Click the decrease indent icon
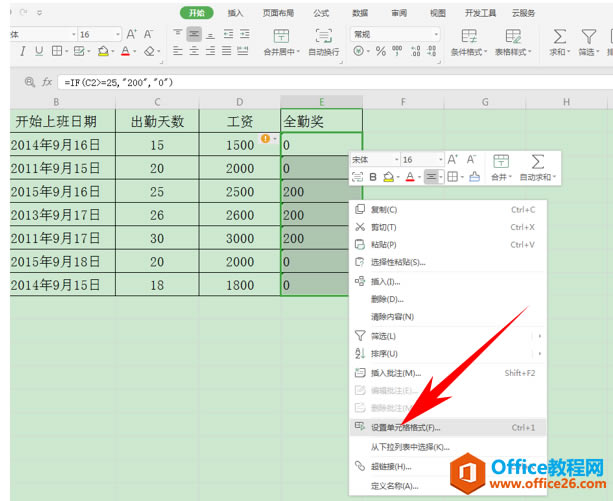This screenshot has height=501, width=613. (228, 34)
